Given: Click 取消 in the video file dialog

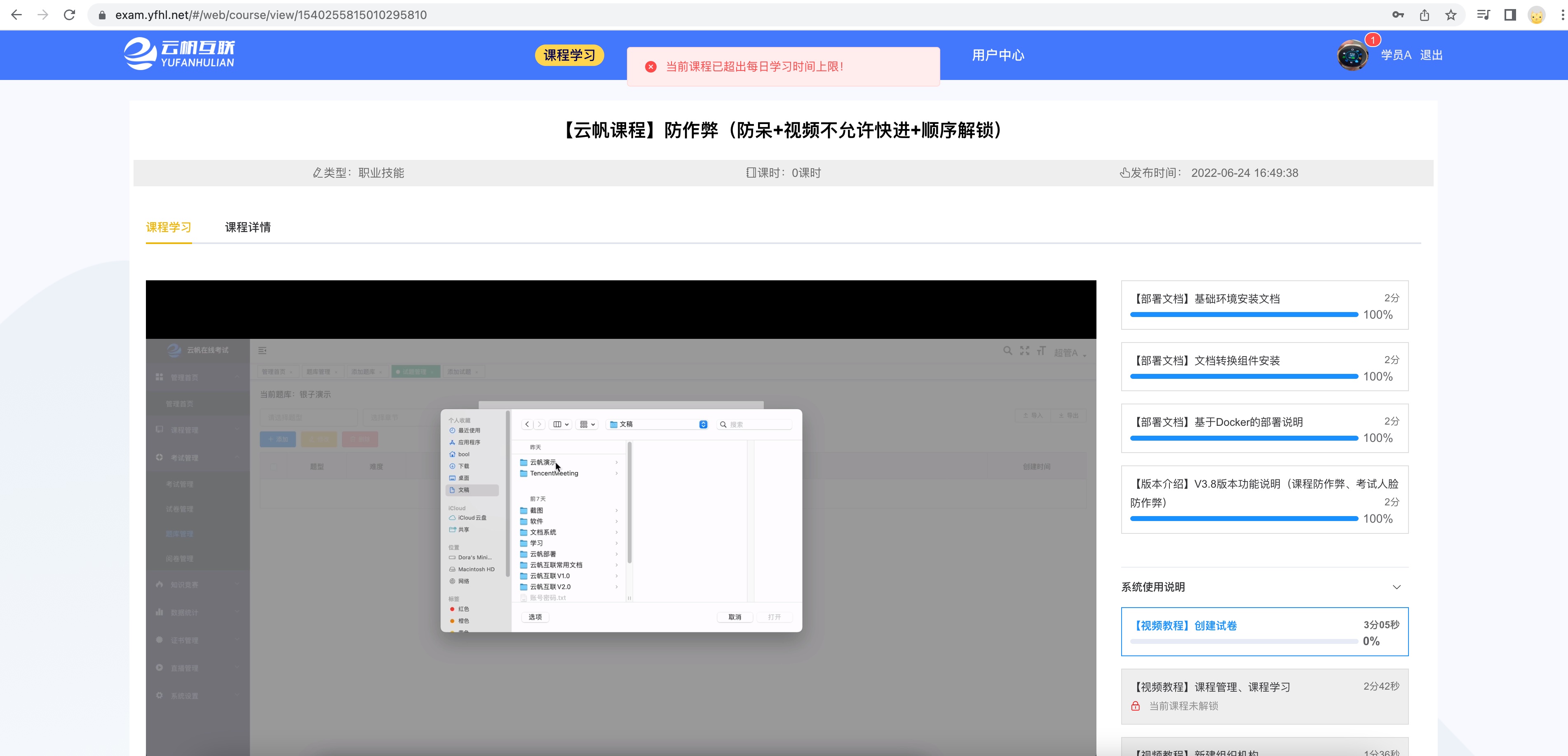Looking at the screenshot, I should 734,617.
